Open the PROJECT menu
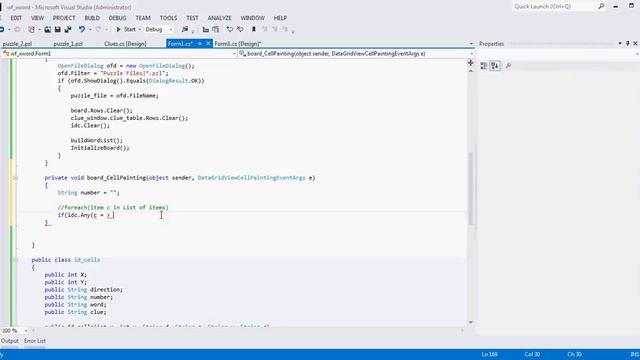640x360 pixels. click(64, 18)
